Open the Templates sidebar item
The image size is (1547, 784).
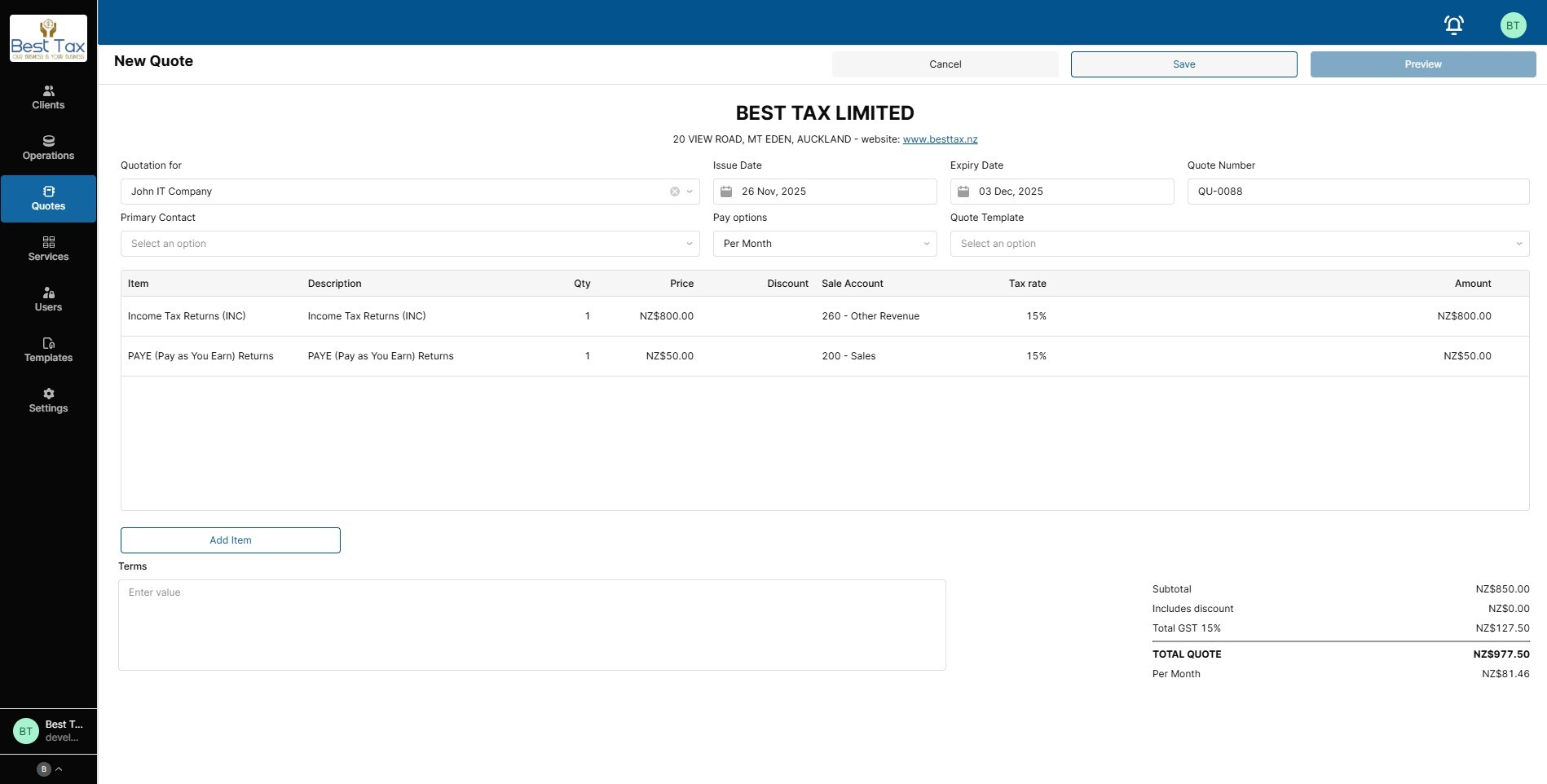pos(48,350)
